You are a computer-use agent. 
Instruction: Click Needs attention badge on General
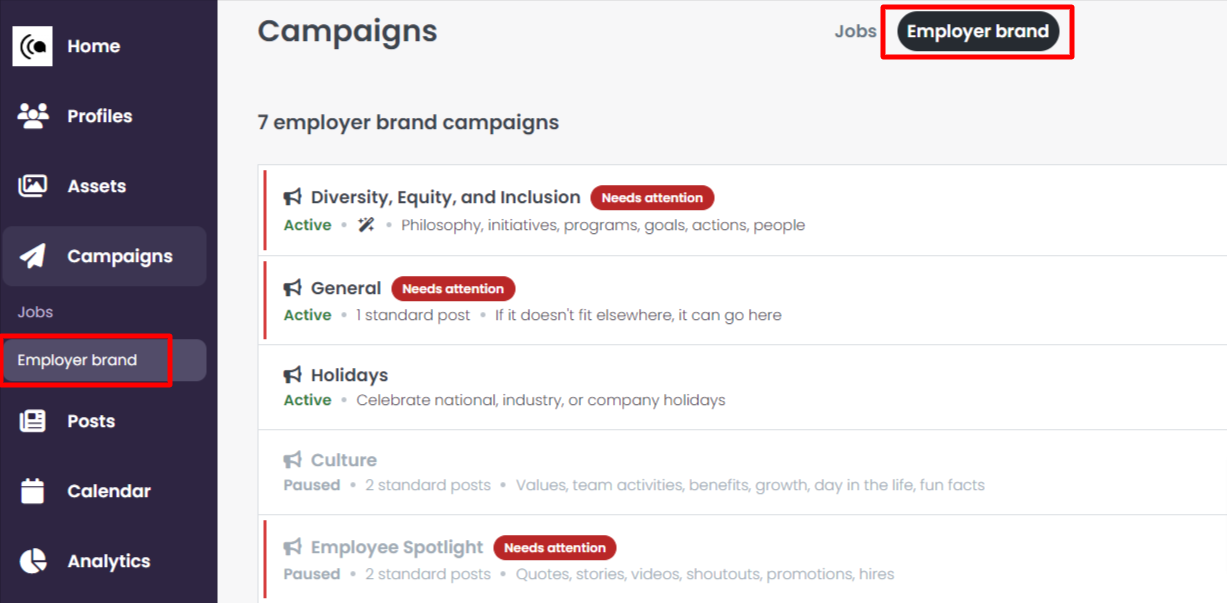click(x=453, y=289)
